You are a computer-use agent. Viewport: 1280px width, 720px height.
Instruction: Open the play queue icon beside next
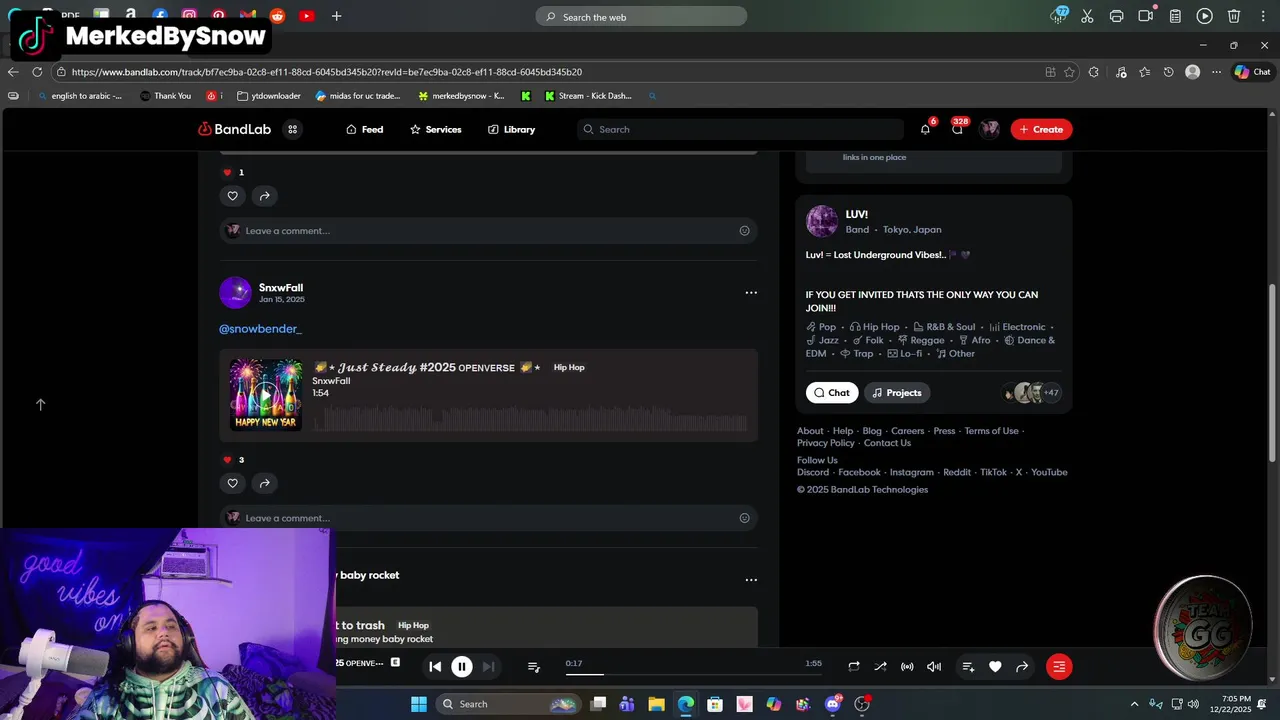click(533, 667)
